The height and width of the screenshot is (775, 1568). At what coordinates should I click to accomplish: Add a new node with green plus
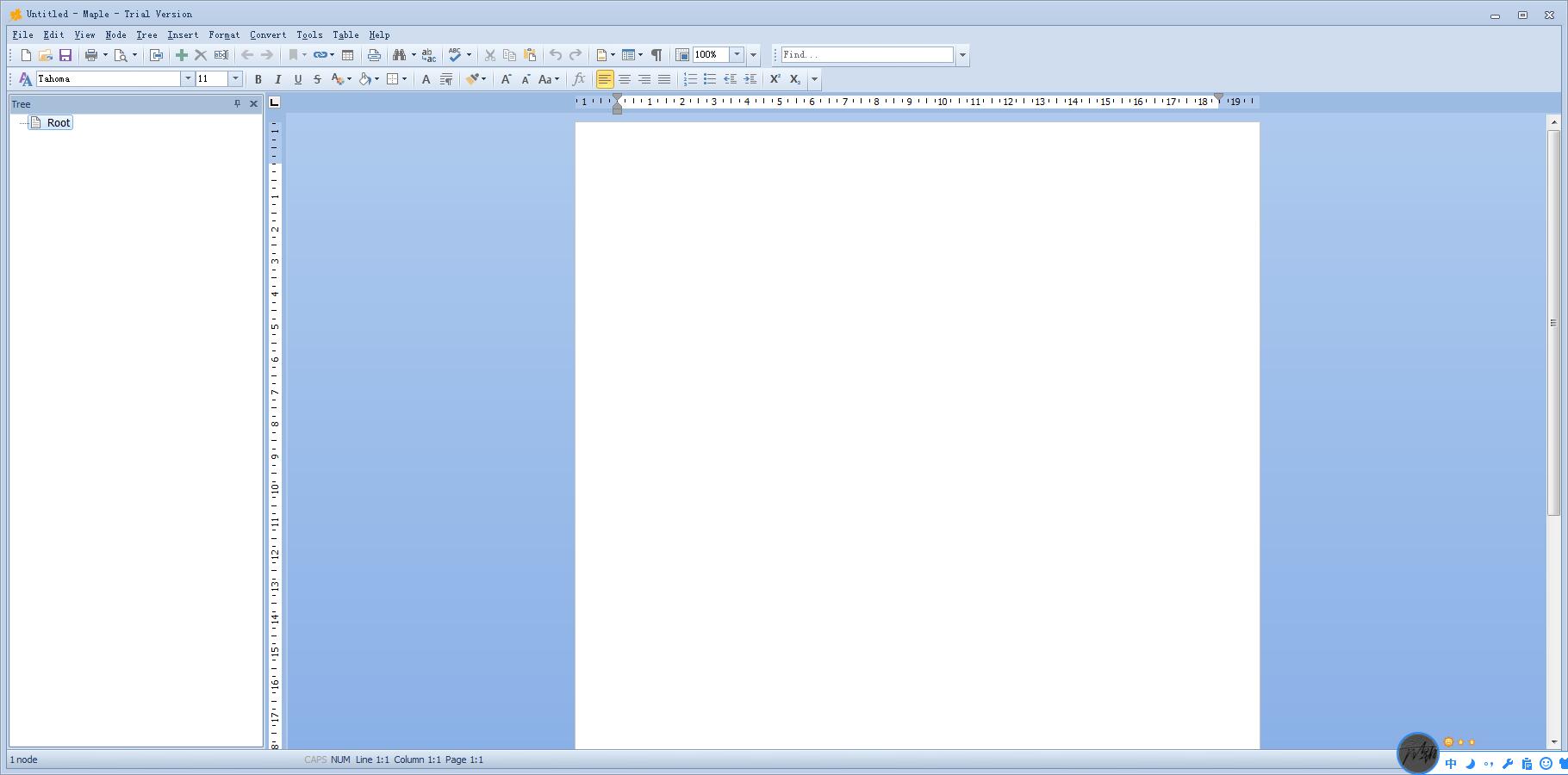click(181, 55)
